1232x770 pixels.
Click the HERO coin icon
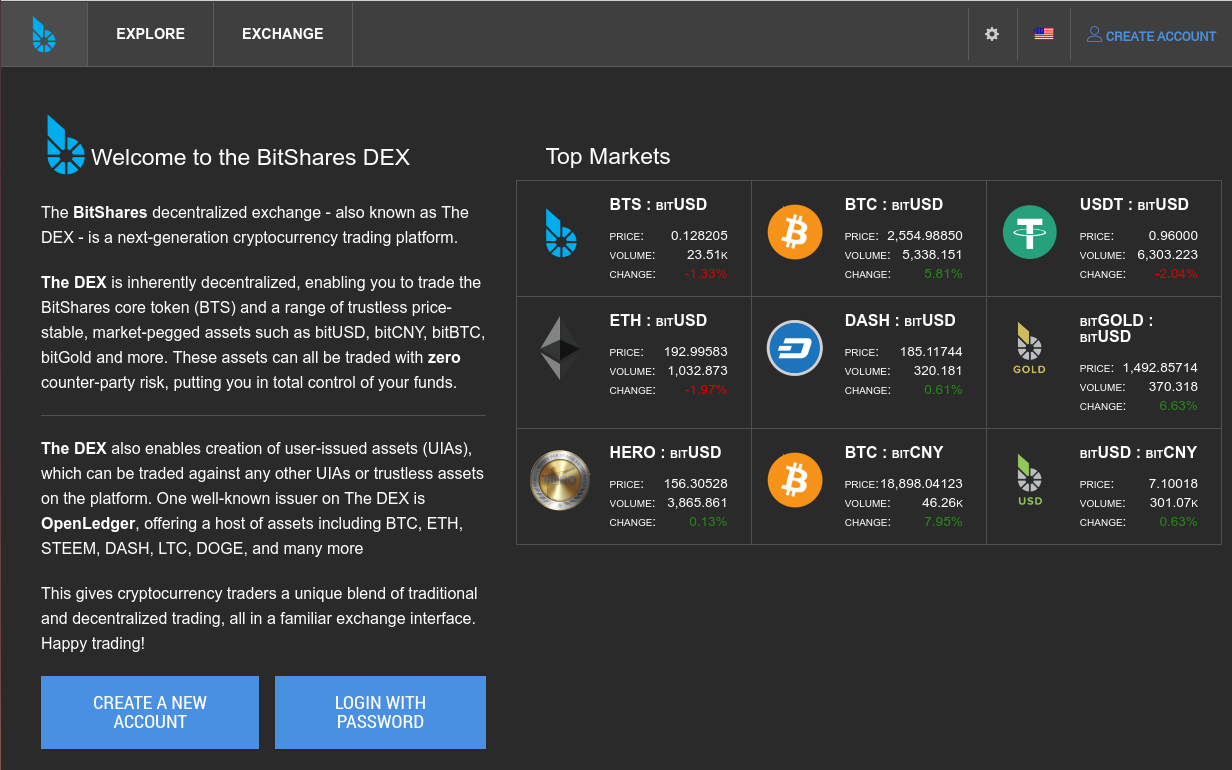click(x=560, y=480)
